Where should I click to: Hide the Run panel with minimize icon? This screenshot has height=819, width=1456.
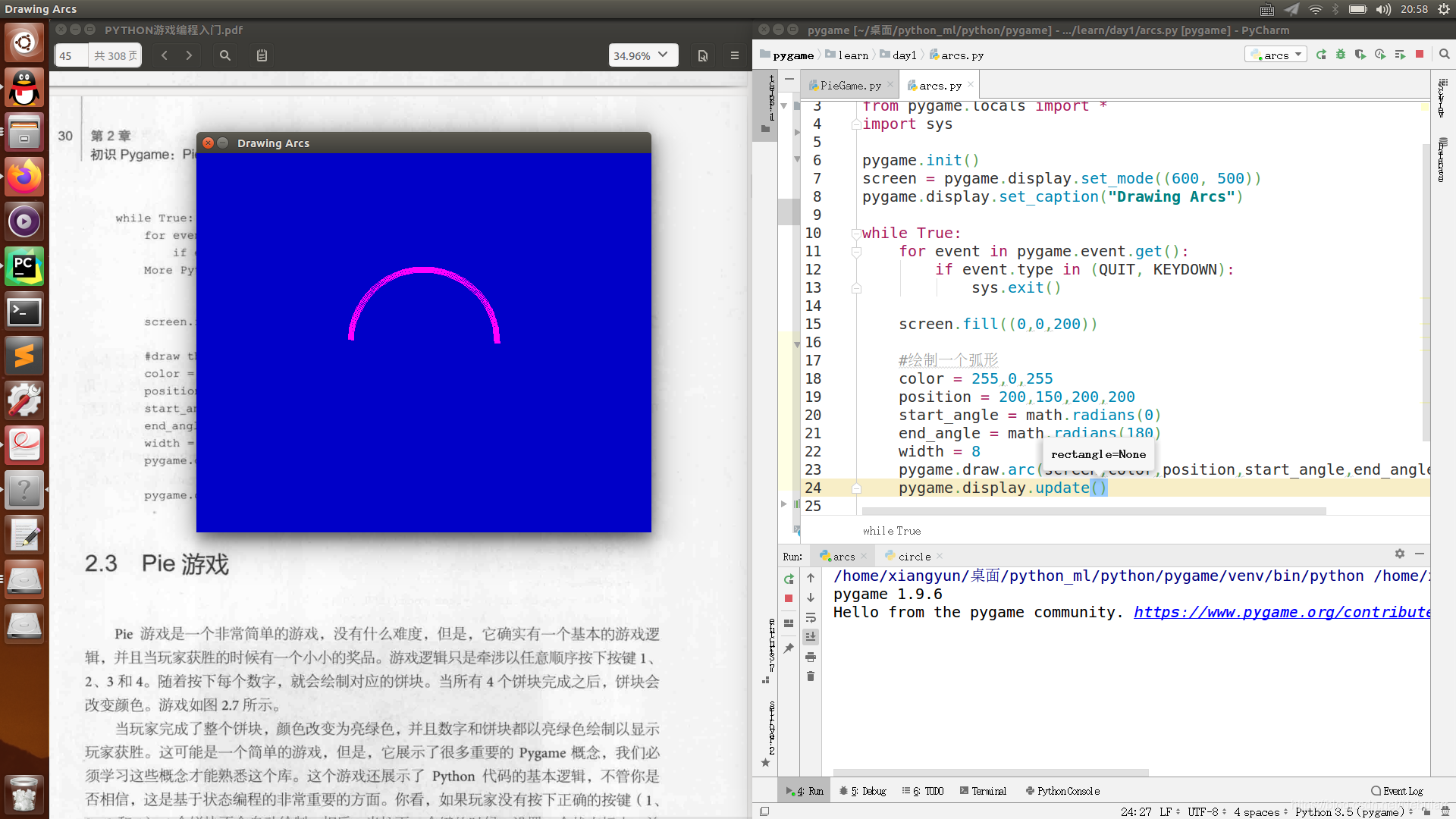1420,554
